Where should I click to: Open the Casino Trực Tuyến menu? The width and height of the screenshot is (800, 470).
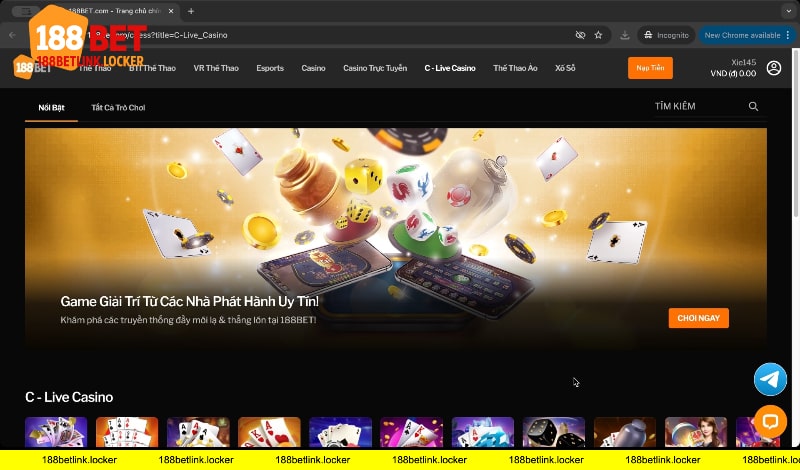tap(375, 68)
